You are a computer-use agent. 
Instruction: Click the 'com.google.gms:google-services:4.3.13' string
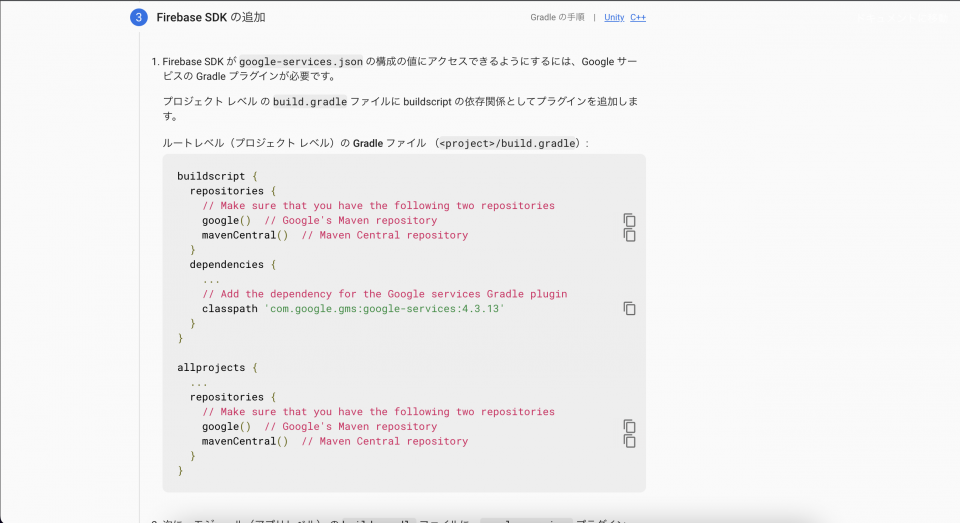pyautogui.click(x=384, y=309)
